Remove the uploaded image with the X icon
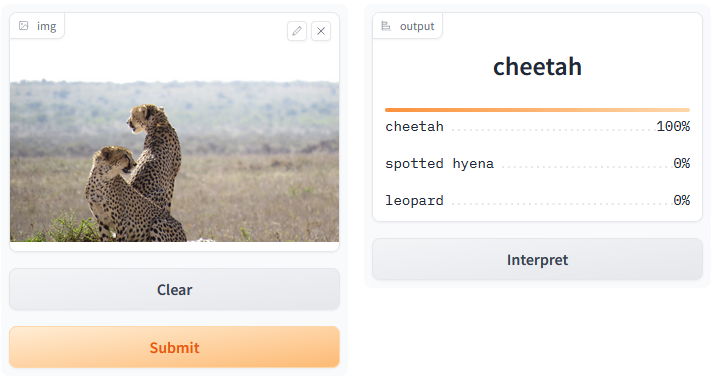The width and height of the screenshot is (713, 377). [321, 31]
